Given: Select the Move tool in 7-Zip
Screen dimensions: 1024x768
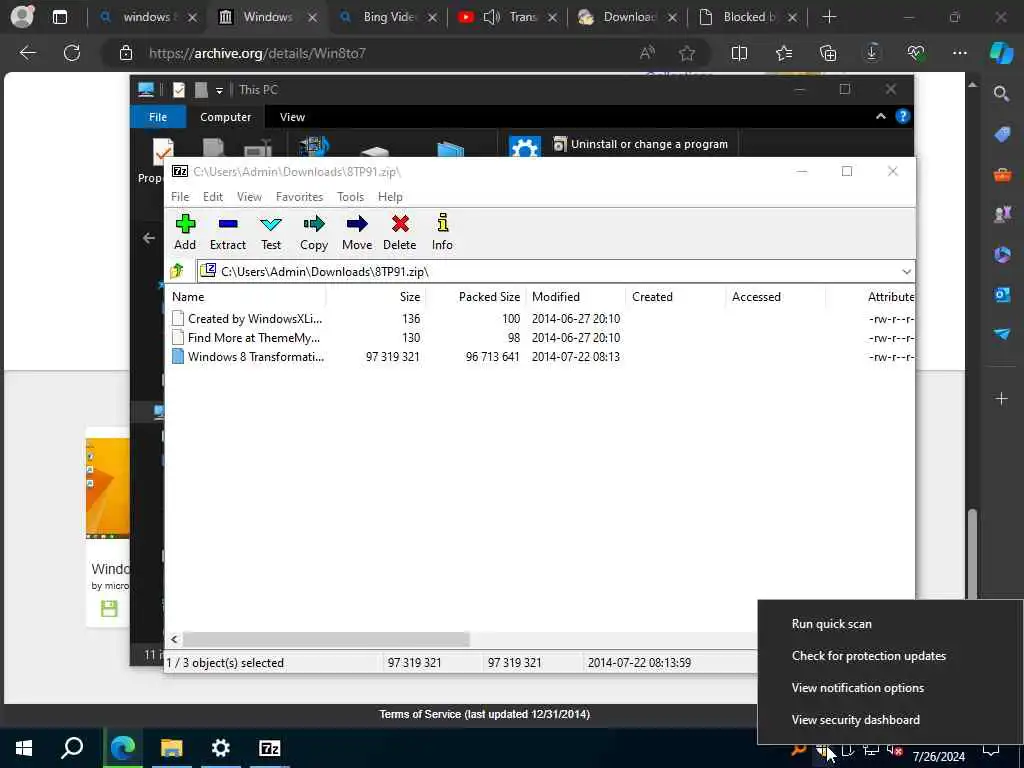Looking at the screenshot, I should [x=357, y=232].
